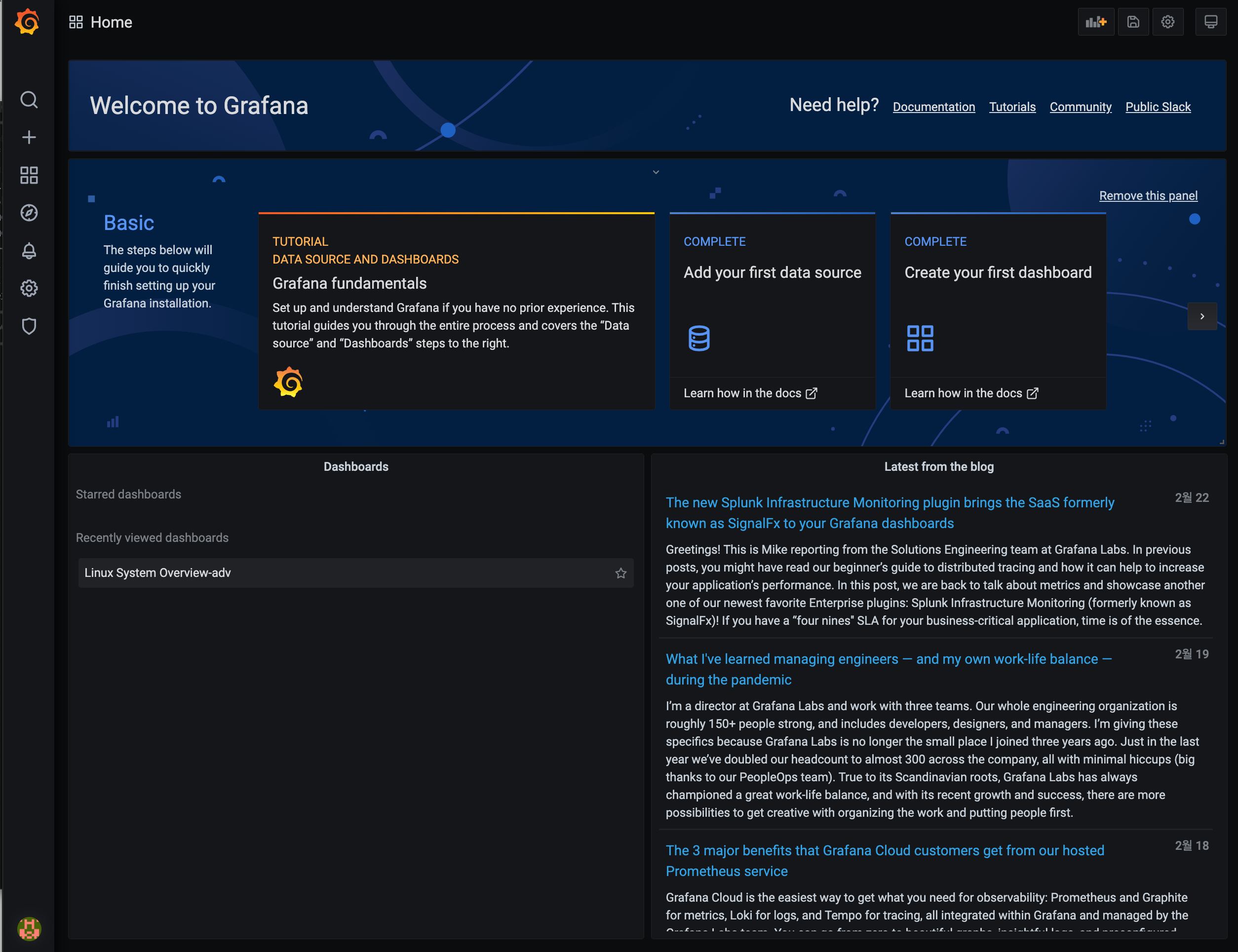The width and height of the screenshot is (1238, 952).
Task: Open the search dashboards magnifier icon
Action: (x=29, y=100)
